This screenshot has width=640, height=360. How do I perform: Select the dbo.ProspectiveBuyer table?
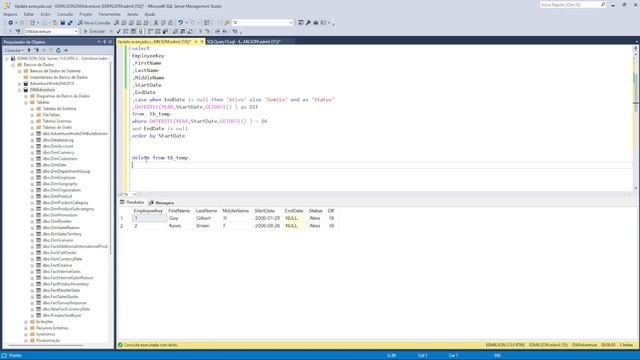click(62, 316)
